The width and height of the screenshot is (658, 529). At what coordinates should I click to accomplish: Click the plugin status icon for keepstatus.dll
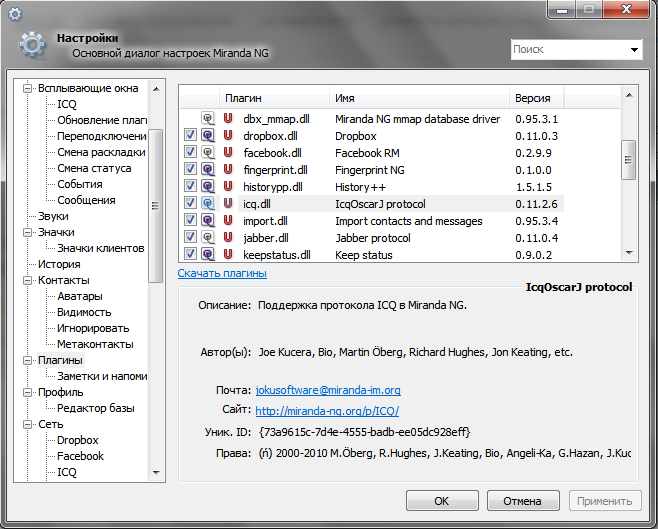(208, 255)
